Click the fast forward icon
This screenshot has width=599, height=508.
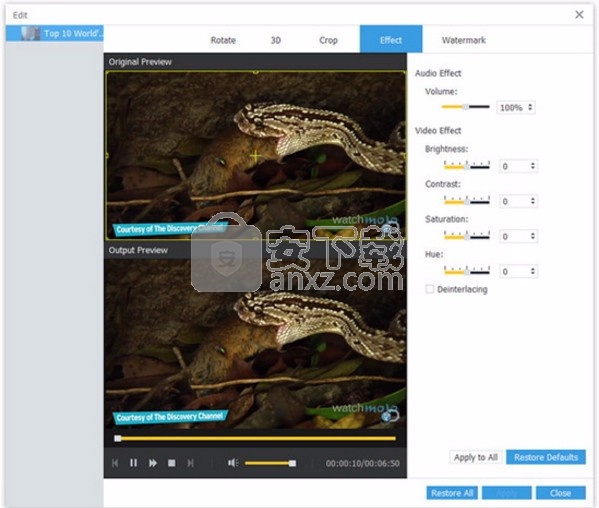coord(153,463)
